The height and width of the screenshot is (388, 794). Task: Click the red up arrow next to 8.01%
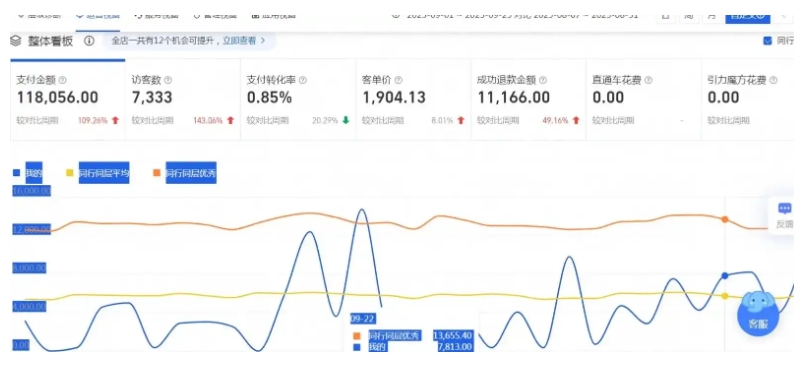click(461, 121)
